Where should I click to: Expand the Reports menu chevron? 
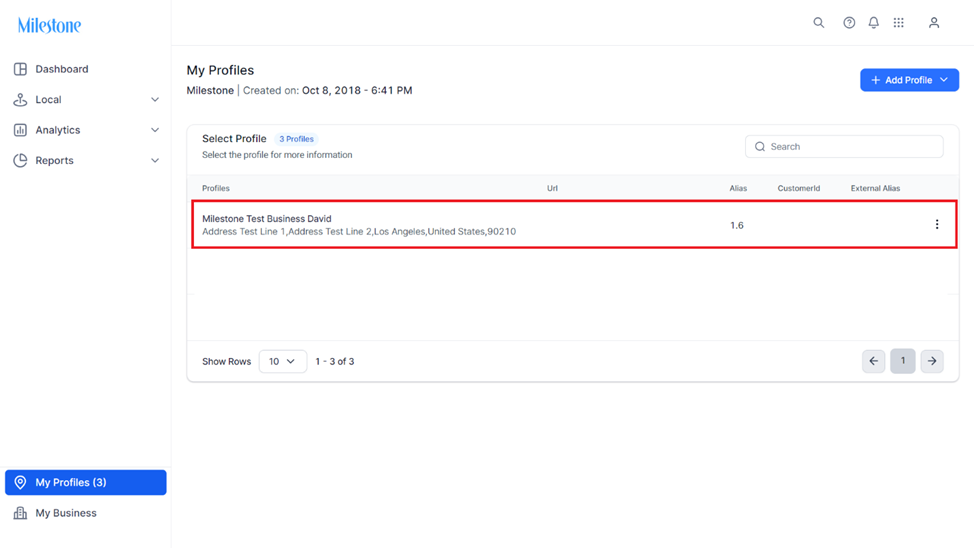click(155, 160)
